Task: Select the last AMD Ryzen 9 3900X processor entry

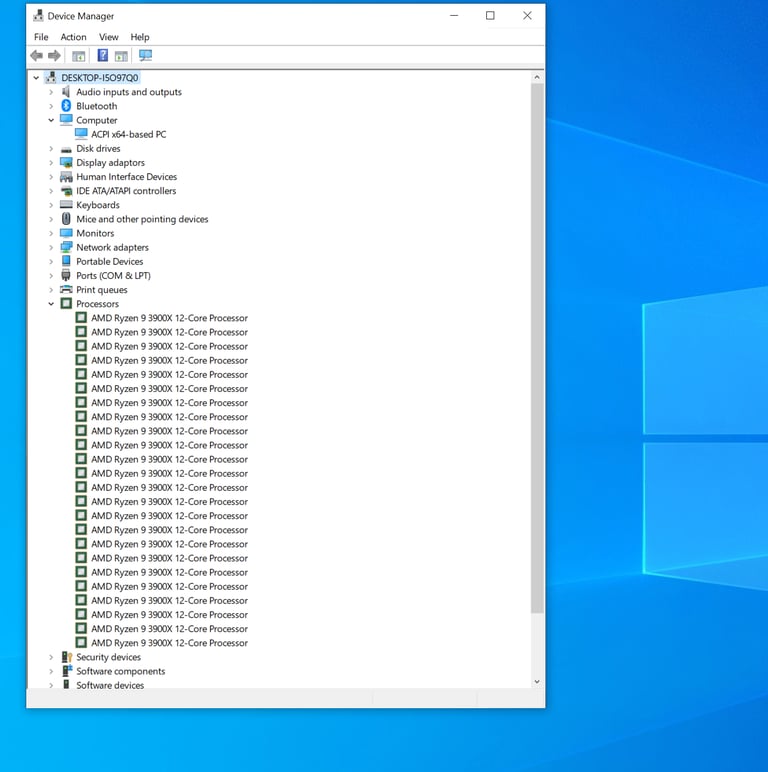Action: 169,643
